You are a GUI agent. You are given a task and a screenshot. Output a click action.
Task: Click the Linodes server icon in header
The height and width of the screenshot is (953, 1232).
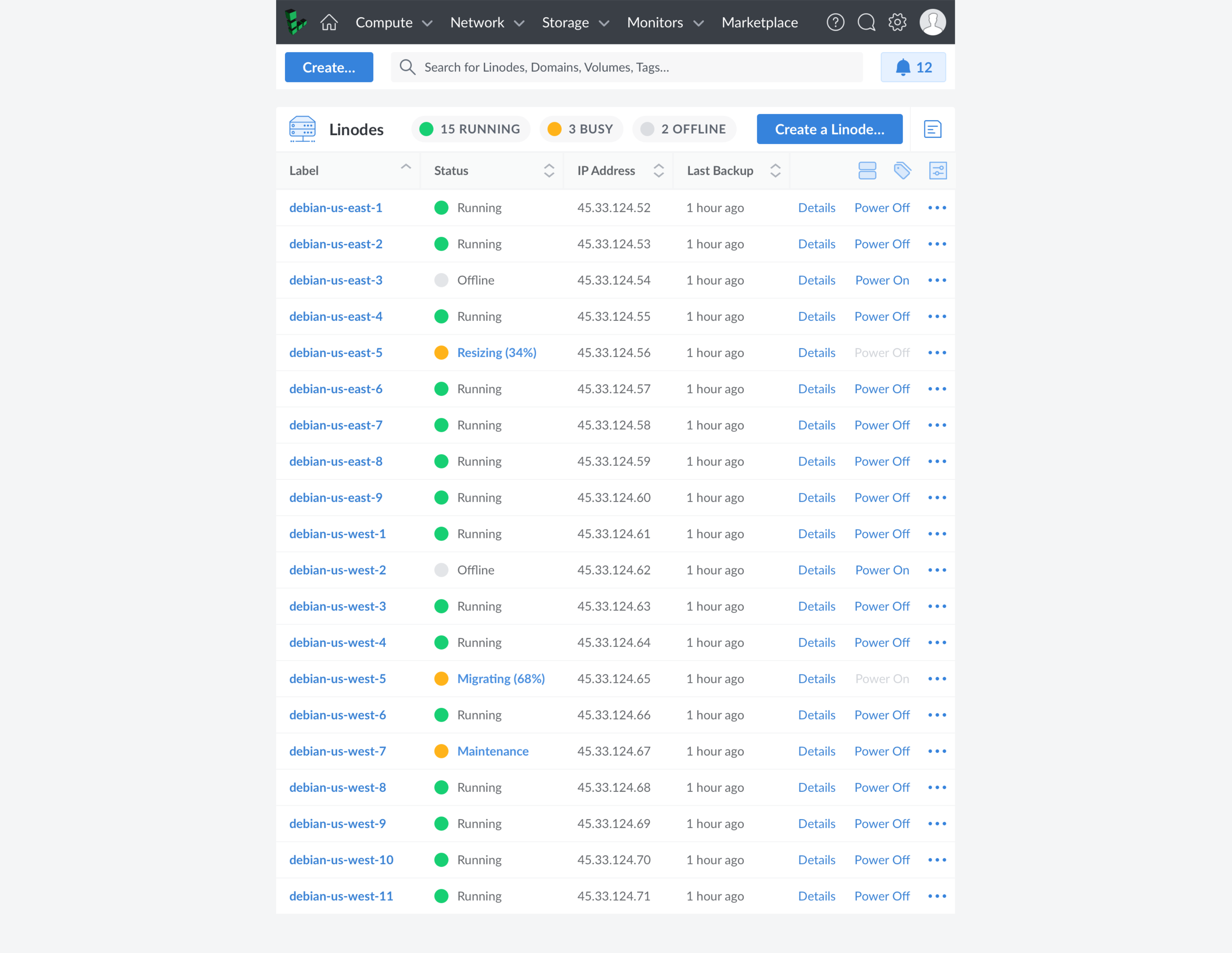[302, 129]
